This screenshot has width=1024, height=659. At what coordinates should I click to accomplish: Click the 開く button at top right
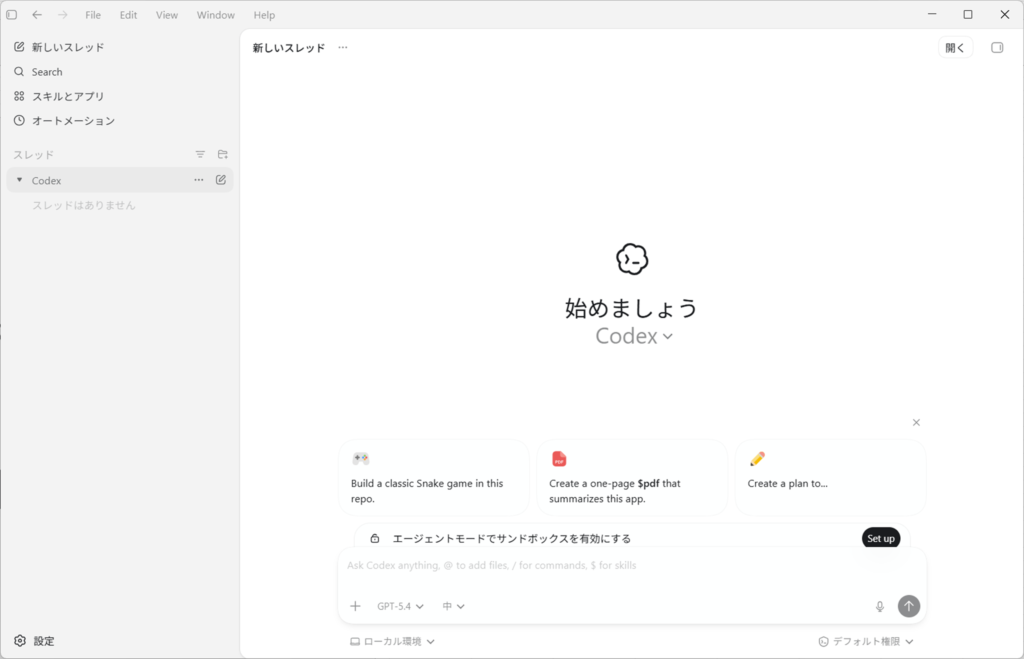[955, 47]
